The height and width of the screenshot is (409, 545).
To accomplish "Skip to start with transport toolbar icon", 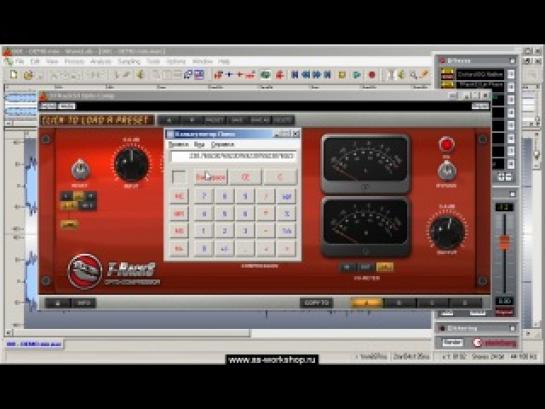I will [x=294, y=74].
